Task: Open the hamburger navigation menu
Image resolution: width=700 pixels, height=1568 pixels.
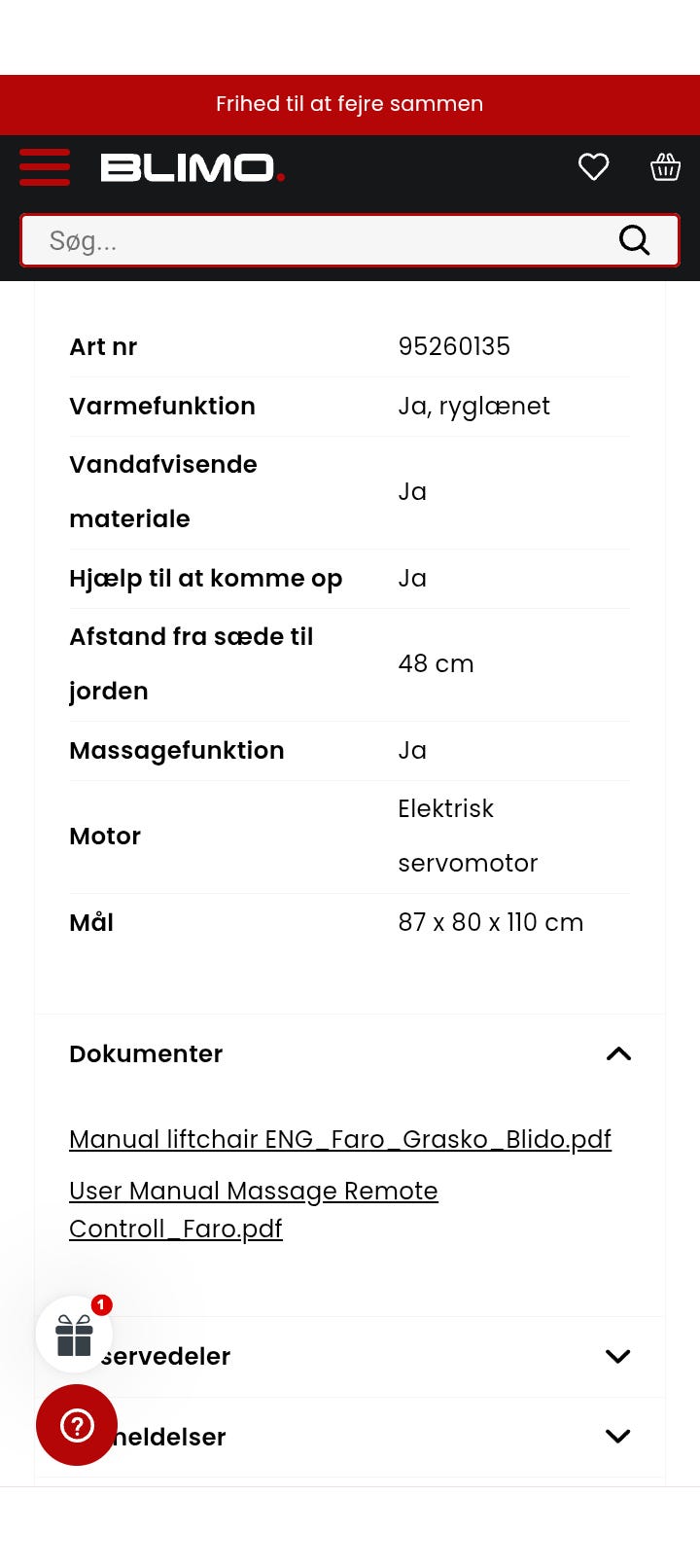Action: click(45, 167)
